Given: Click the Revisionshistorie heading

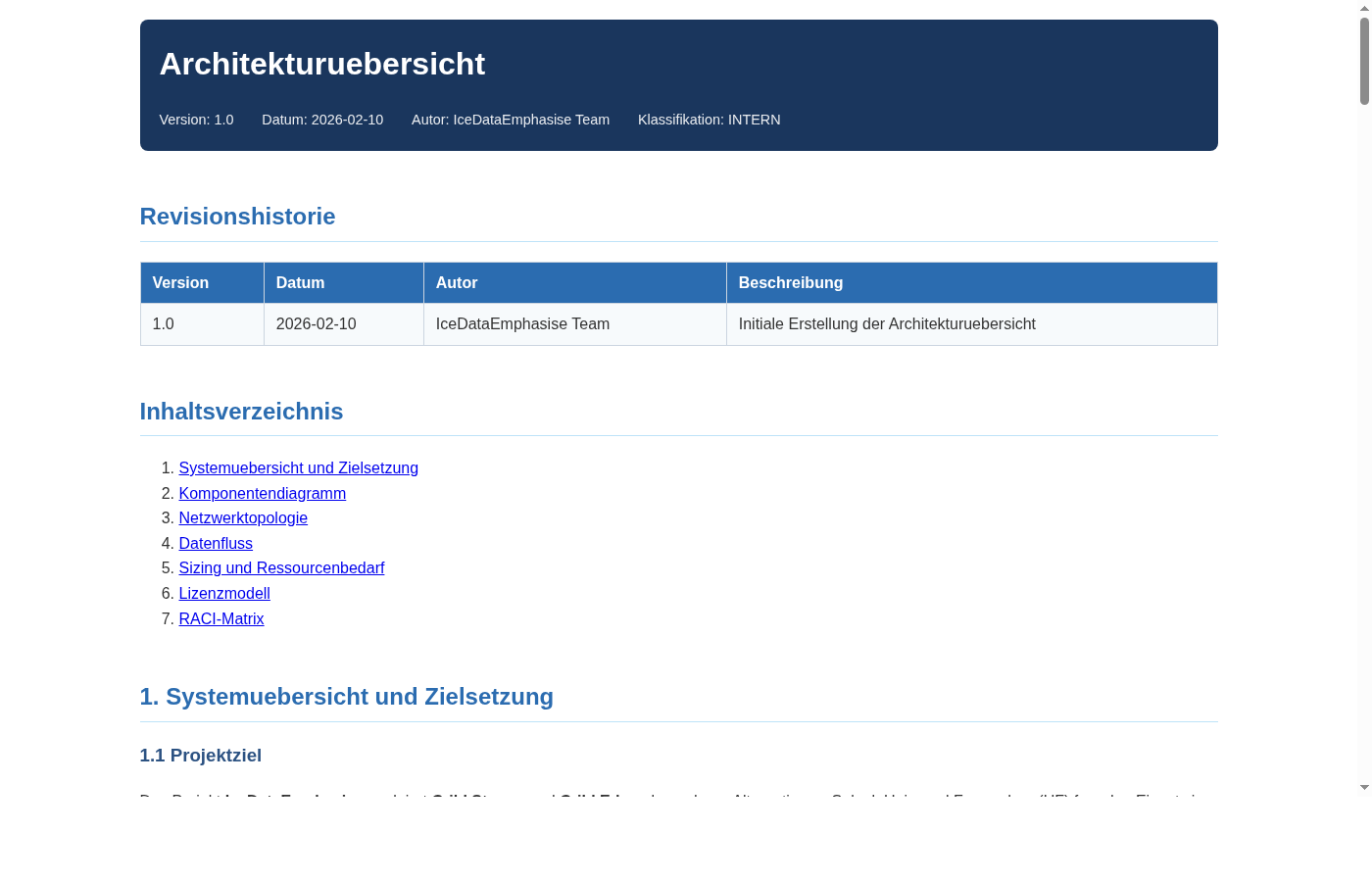Looking at the screenshot, I should tap(237, 217).
